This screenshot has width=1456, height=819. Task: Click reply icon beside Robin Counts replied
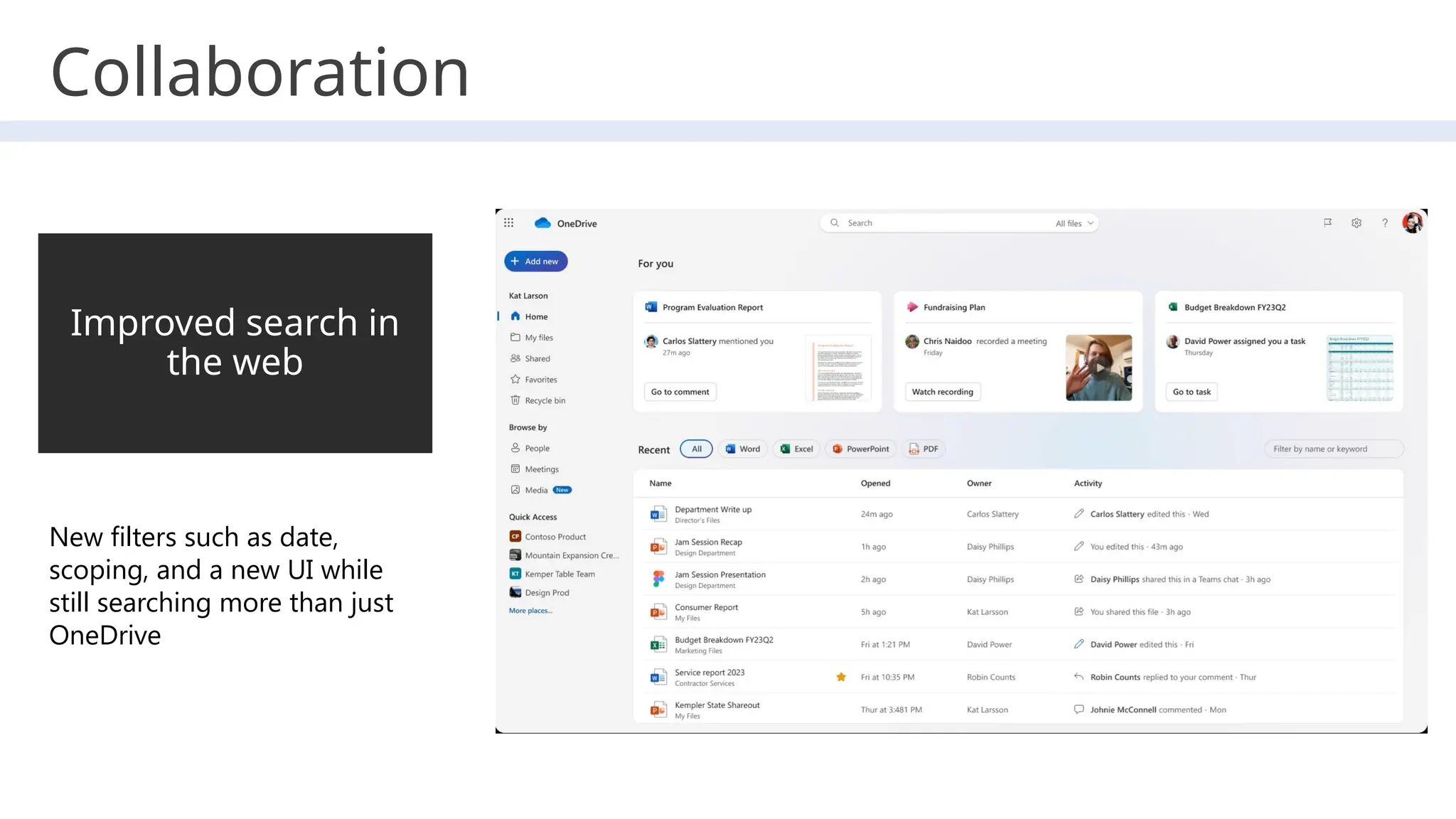1078,677
